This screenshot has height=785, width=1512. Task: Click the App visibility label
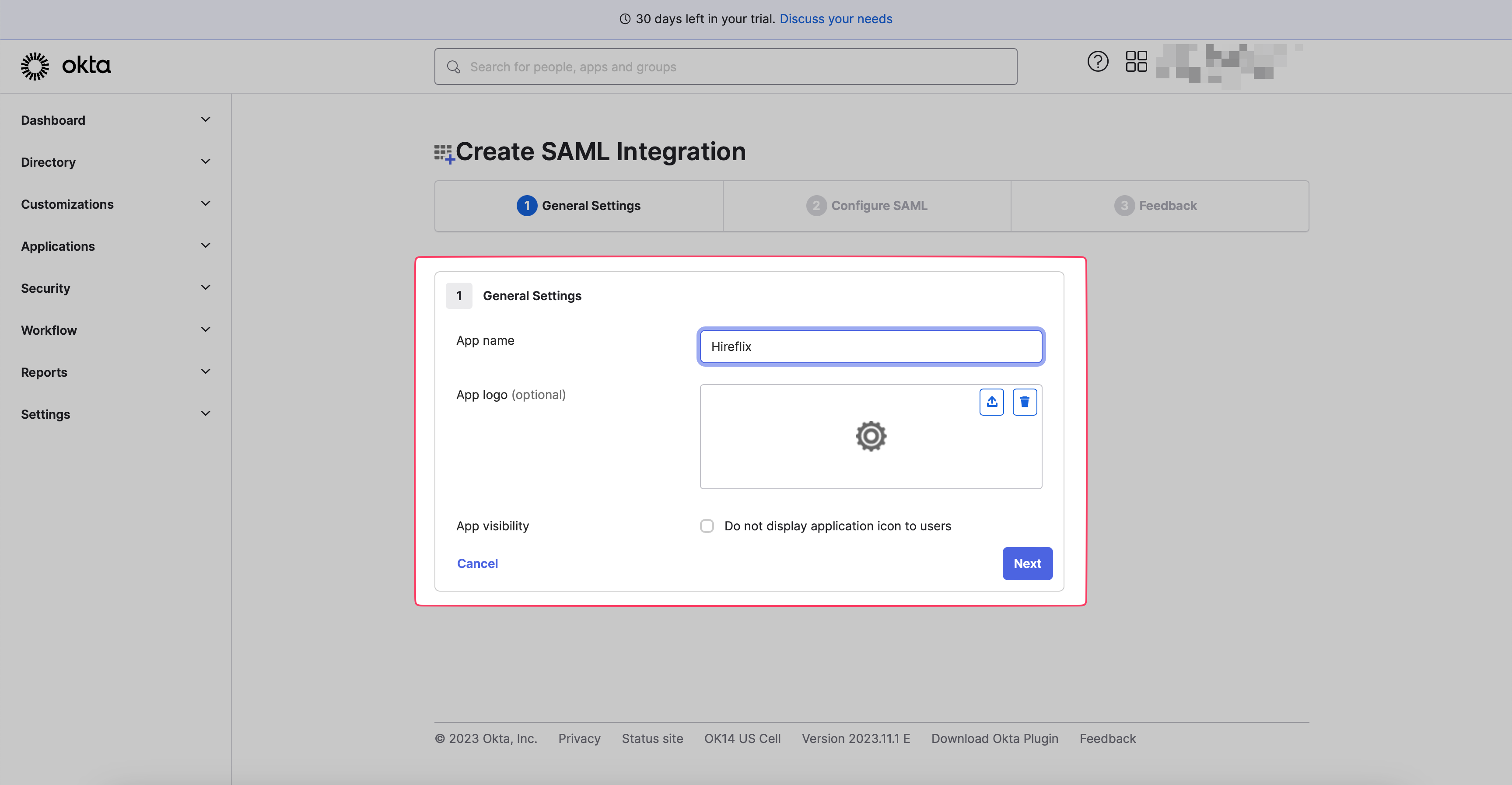493,526
